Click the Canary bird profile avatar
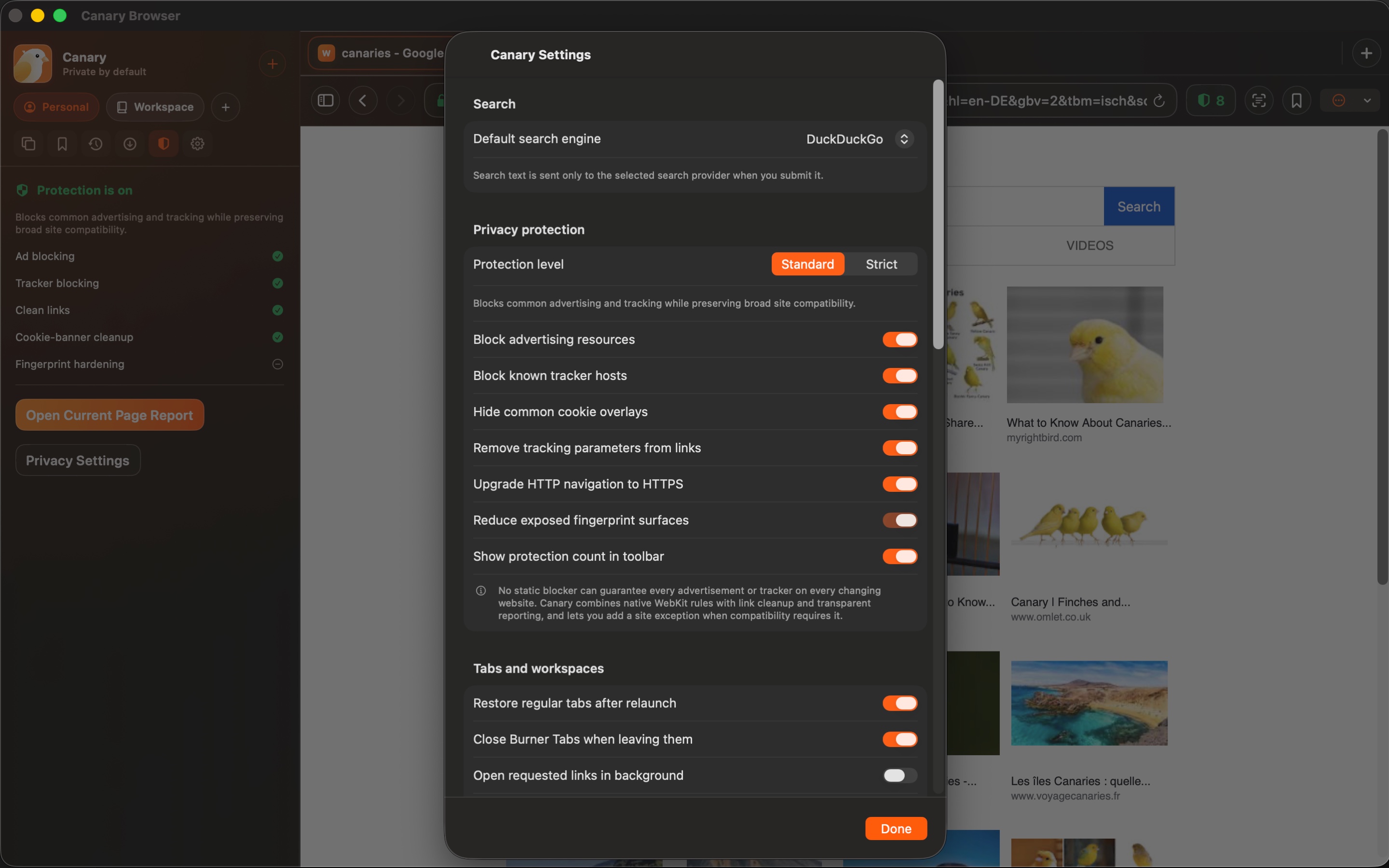The height and width of the screenshot is (868, 1389). [33, 64]
